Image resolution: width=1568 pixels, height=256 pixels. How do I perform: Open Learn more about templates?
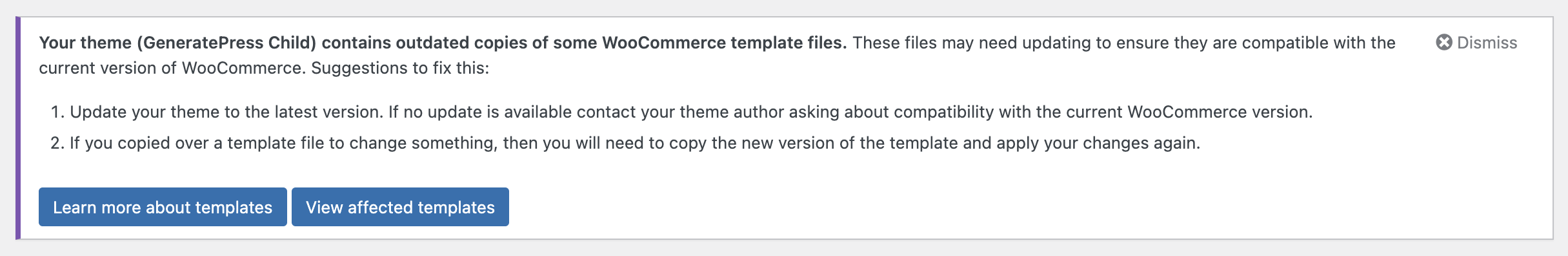click(x=163, y=207)
